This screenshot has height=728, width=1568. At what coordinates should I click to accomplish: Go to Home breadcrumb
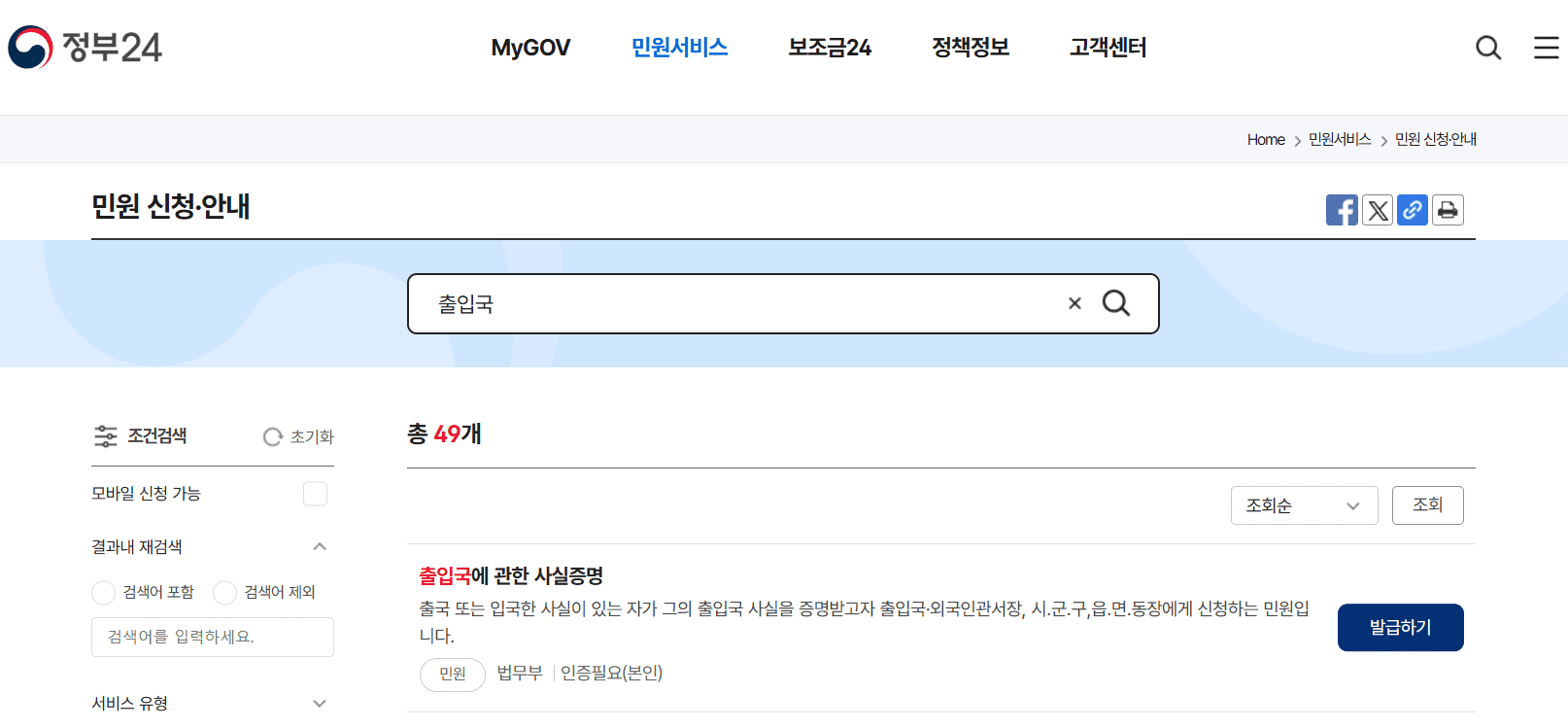coord(1266,140)
